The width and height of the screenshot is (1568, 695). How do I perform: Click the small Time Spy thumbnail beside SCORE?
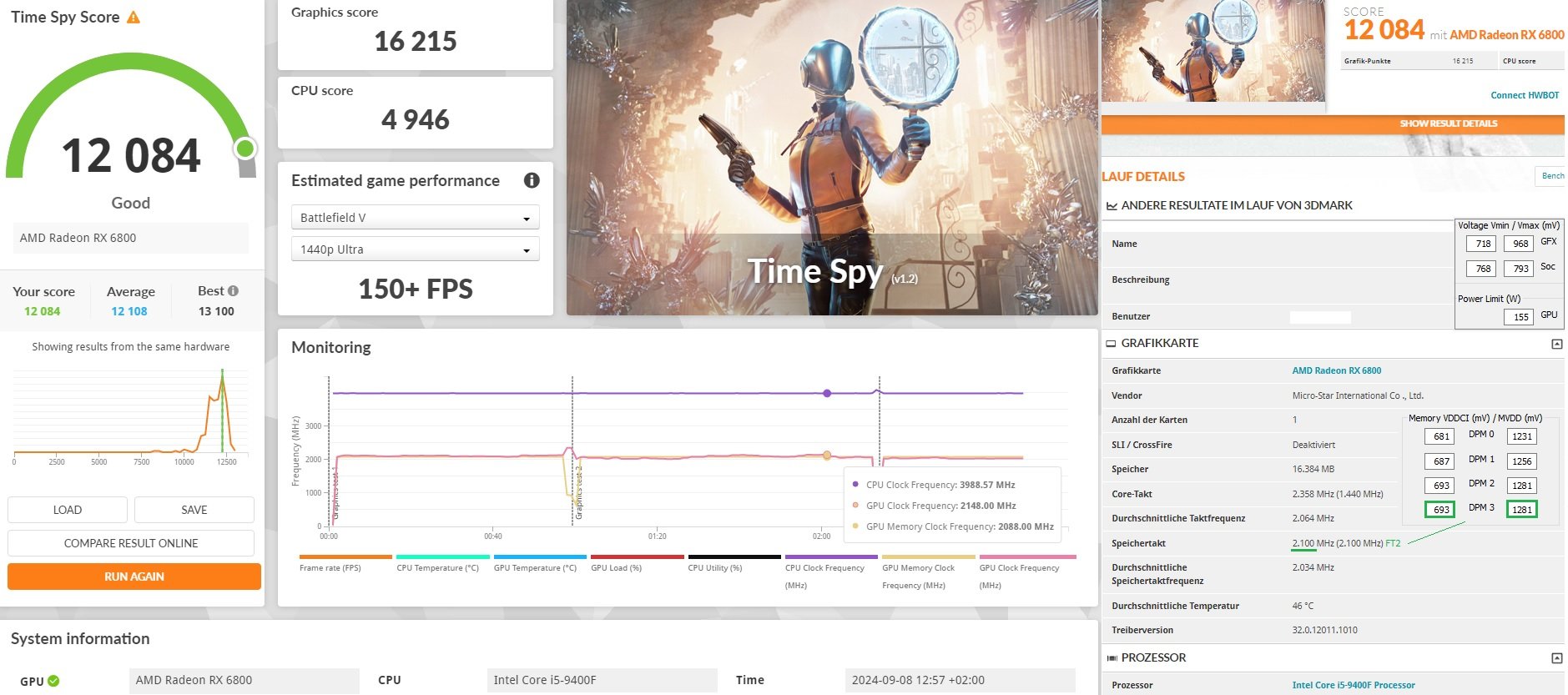click(x=1213, y=51)
